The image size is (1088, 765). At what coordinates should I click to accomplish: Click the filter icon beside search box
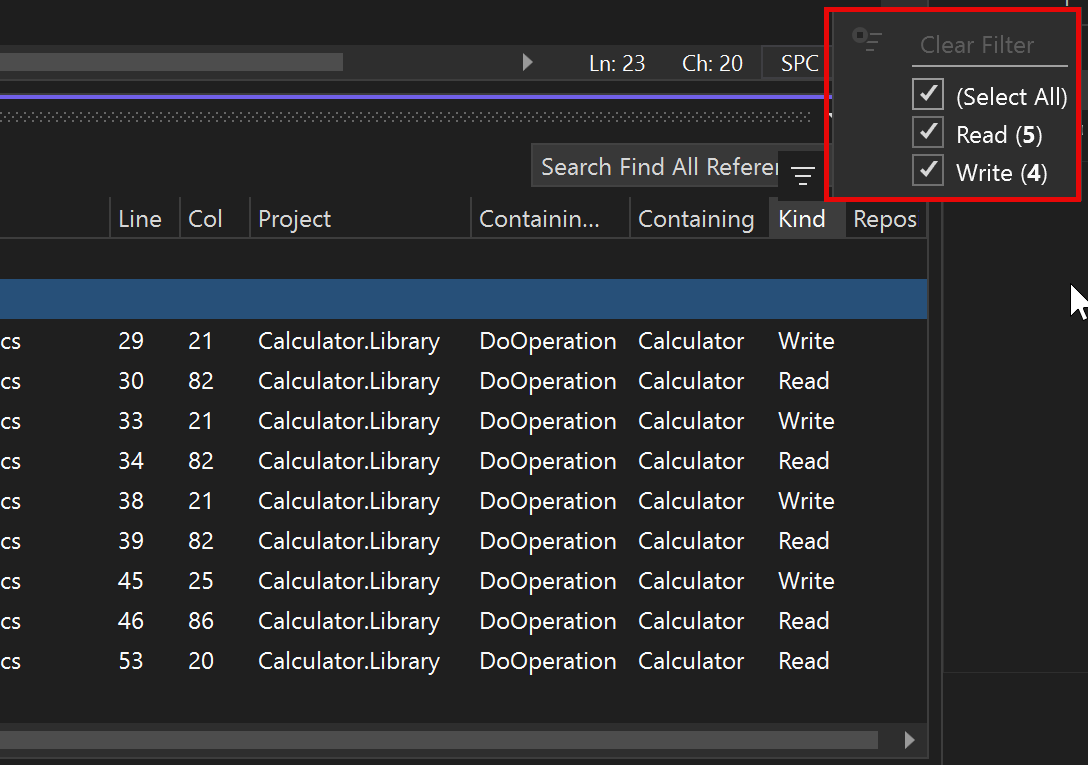tap(803, 176)
